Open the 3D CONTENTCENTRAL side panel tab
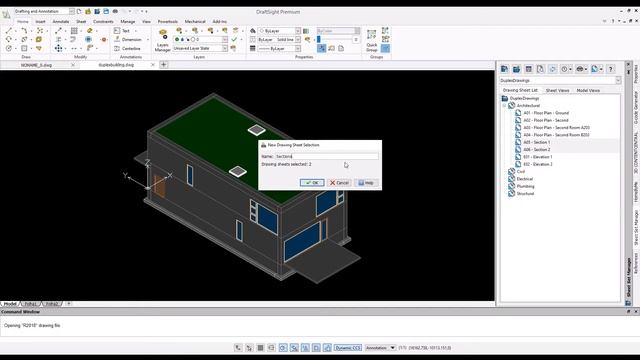Screen dimensions: 640x360 pos(636,153)
